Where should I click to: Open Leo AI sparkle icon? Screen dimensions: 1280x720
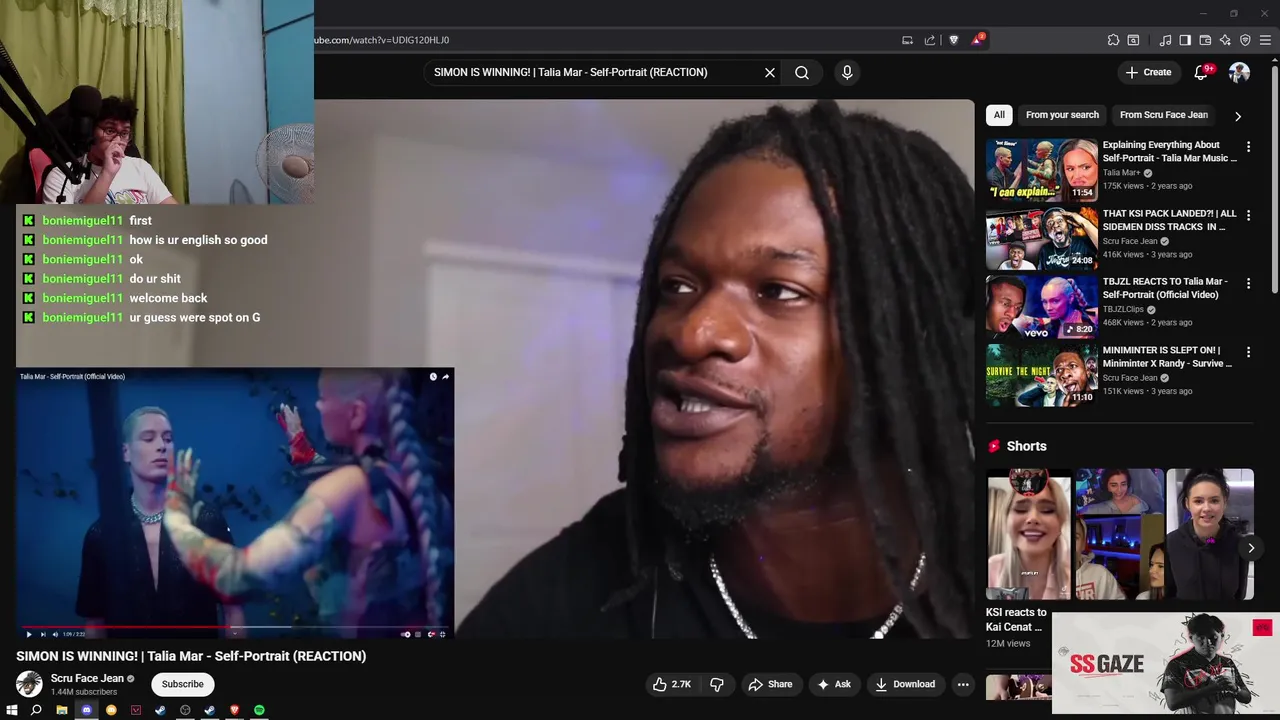pos(1225,40)
